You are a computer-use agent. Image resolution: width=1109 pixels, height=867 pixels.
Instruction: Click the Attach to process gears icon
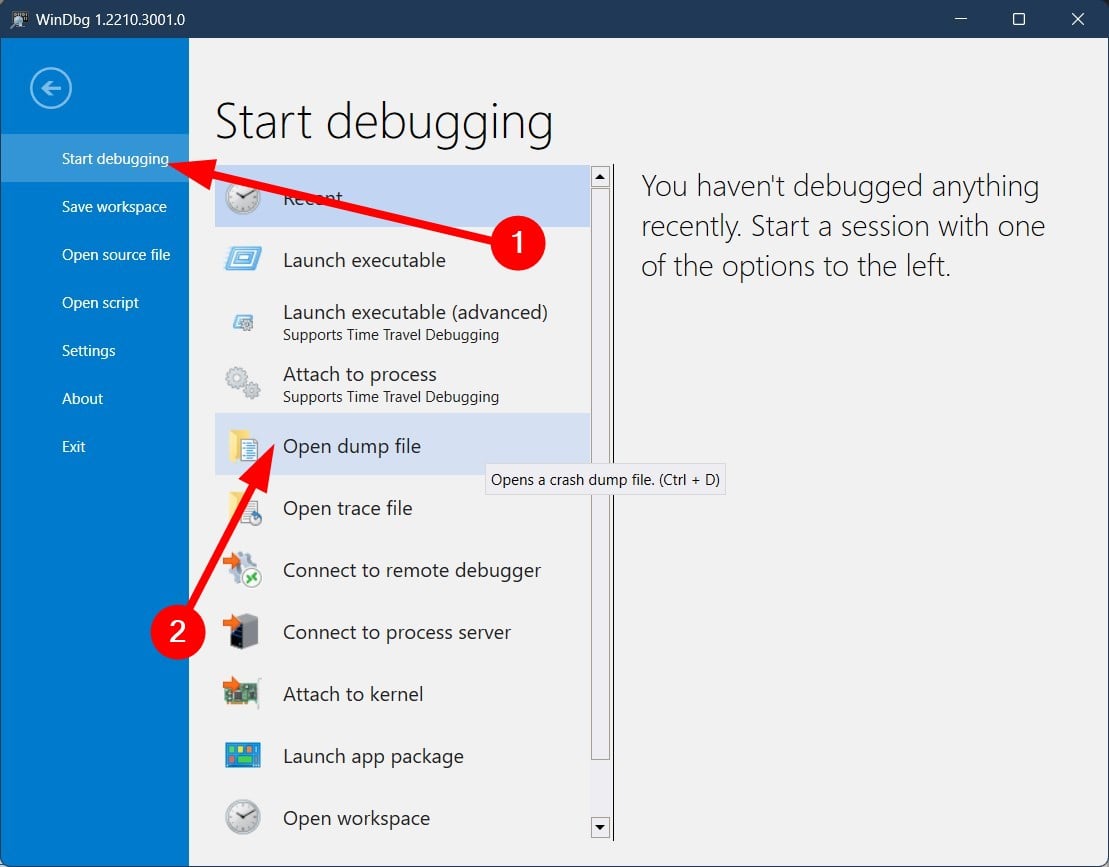(x=243, y=383)
